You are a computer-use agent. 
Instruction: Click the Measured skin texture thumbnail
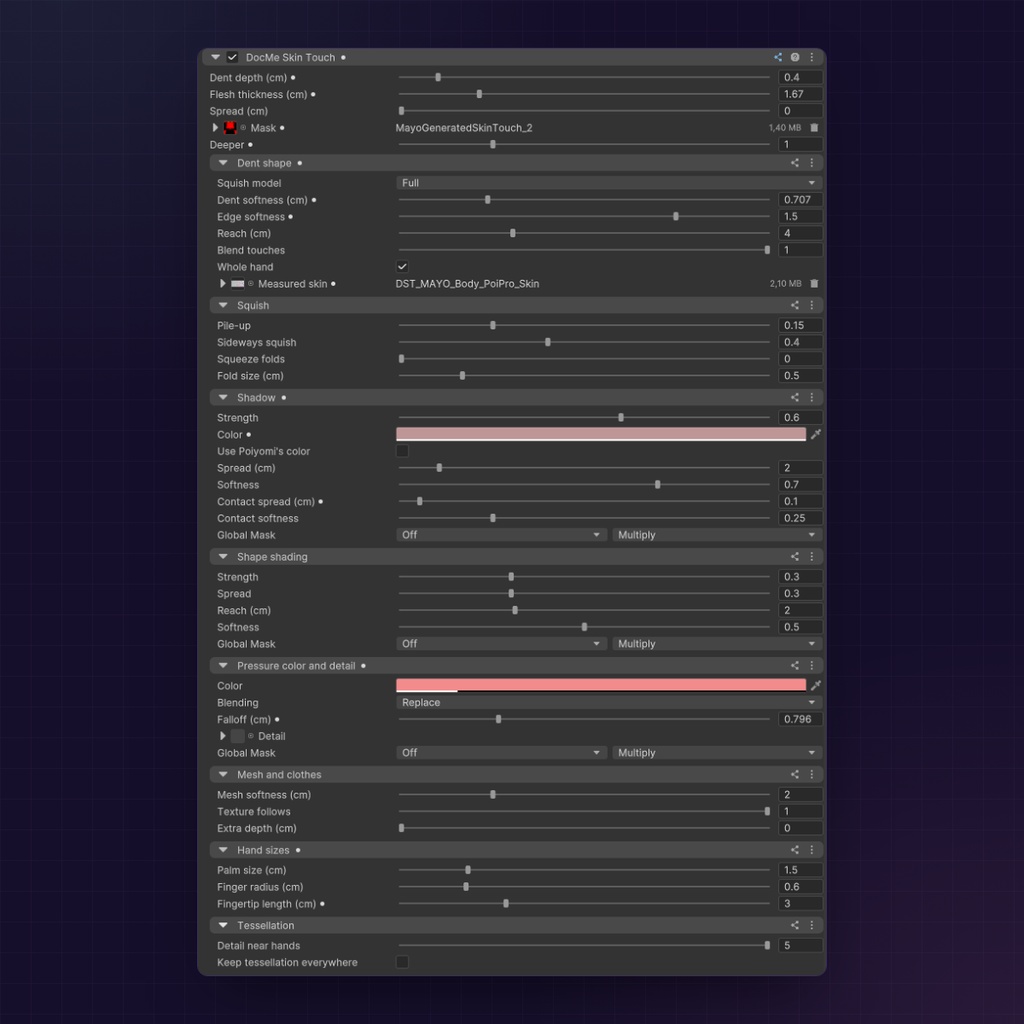[x=238, y=283]
